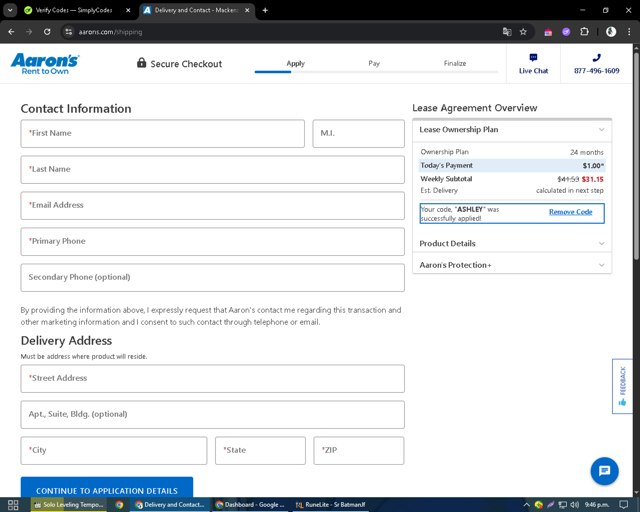The height and width of the screenshot is (512, 640).
Task: Switch to Verify Codes SimplyCodes tab
Action: click(x=73, y=10)
